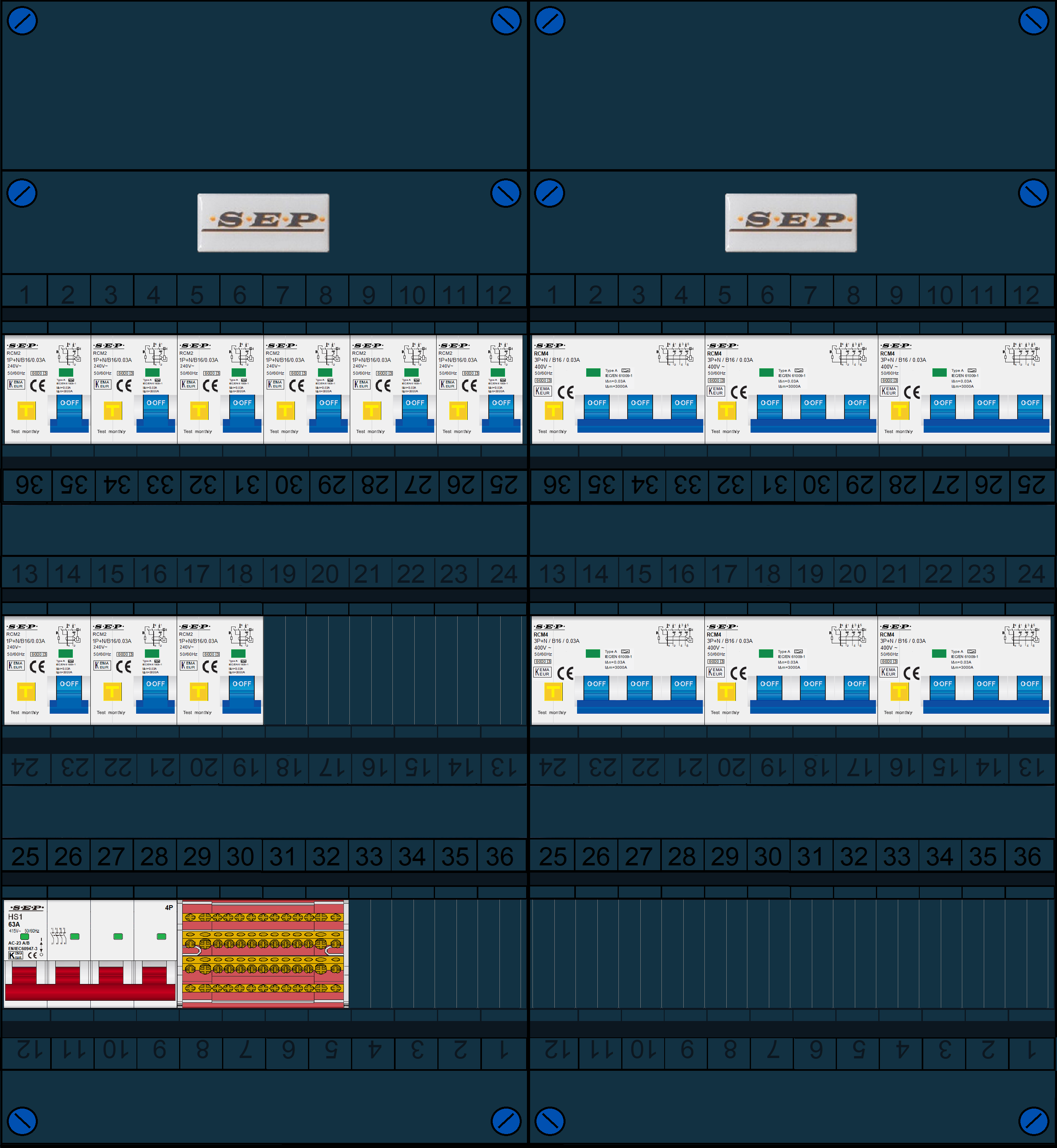Image resolution: width=1057 pixels, height=1148 pixels.
Task: Click upright slot number 30 on right panel
Action: coord(768,856)
